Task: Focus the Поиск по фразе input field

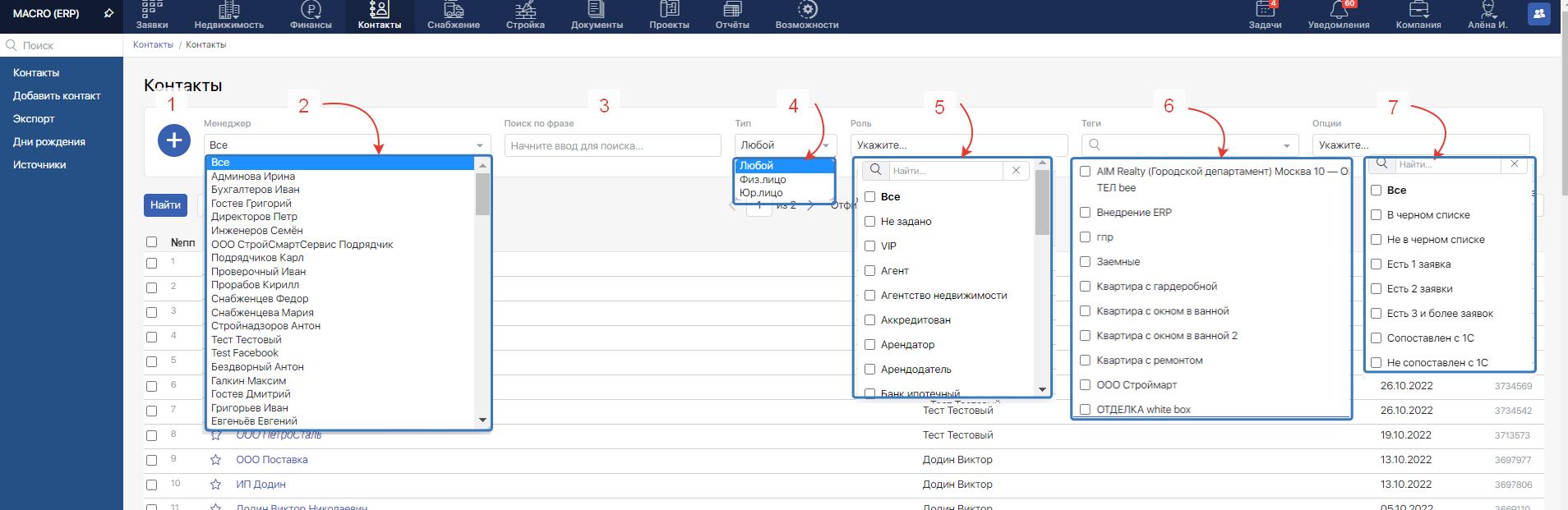Action: tap(612, 145)
